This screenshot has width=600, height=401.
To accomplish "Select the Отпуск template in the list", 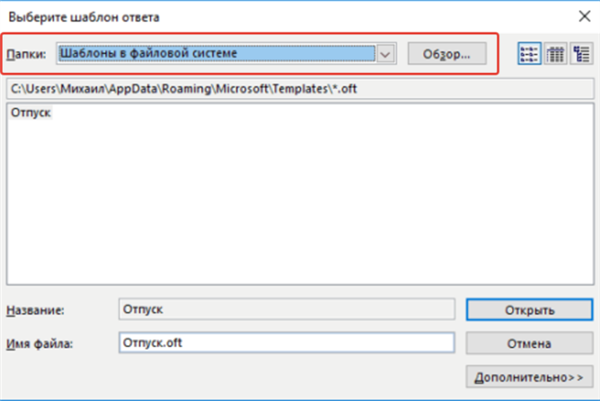I will [x=31, y=112].
